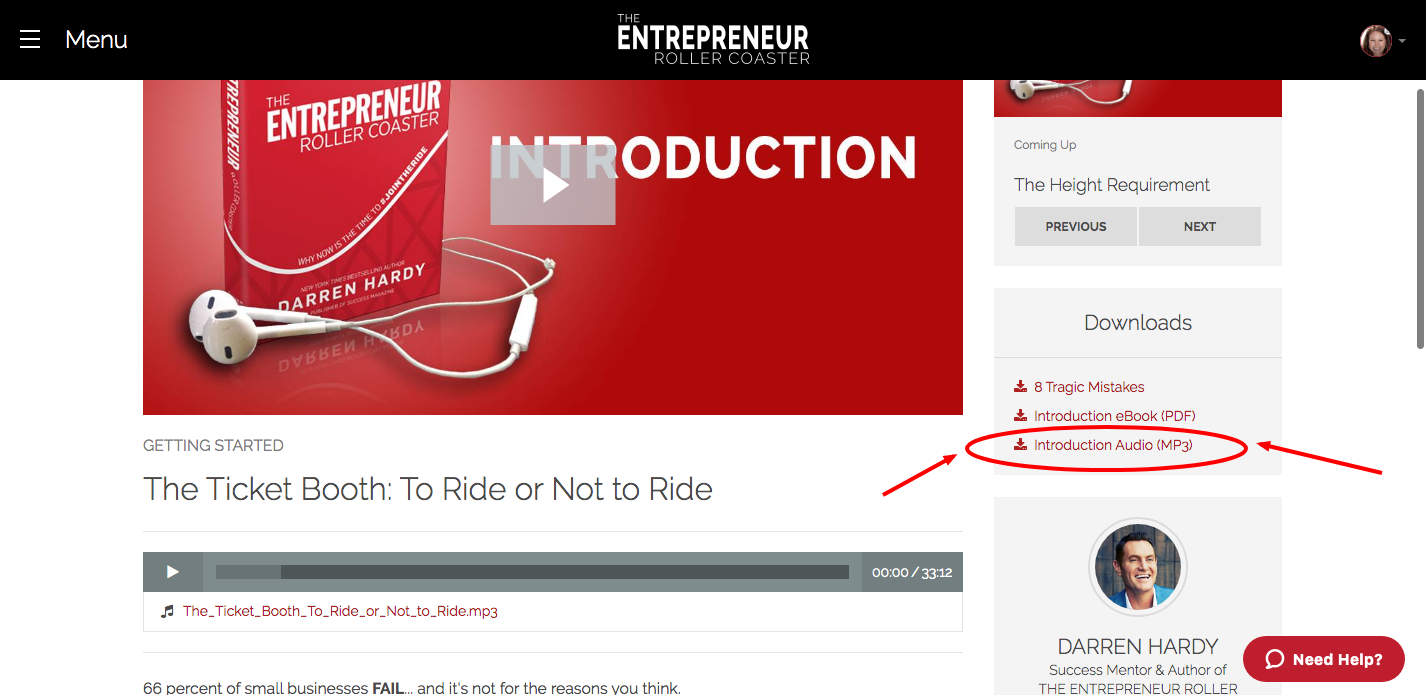
Task: Open The_Ticket_Booth_To_Ride_or_Not_to_Ride.mp3 link
Action: click(x=340, y=611)
